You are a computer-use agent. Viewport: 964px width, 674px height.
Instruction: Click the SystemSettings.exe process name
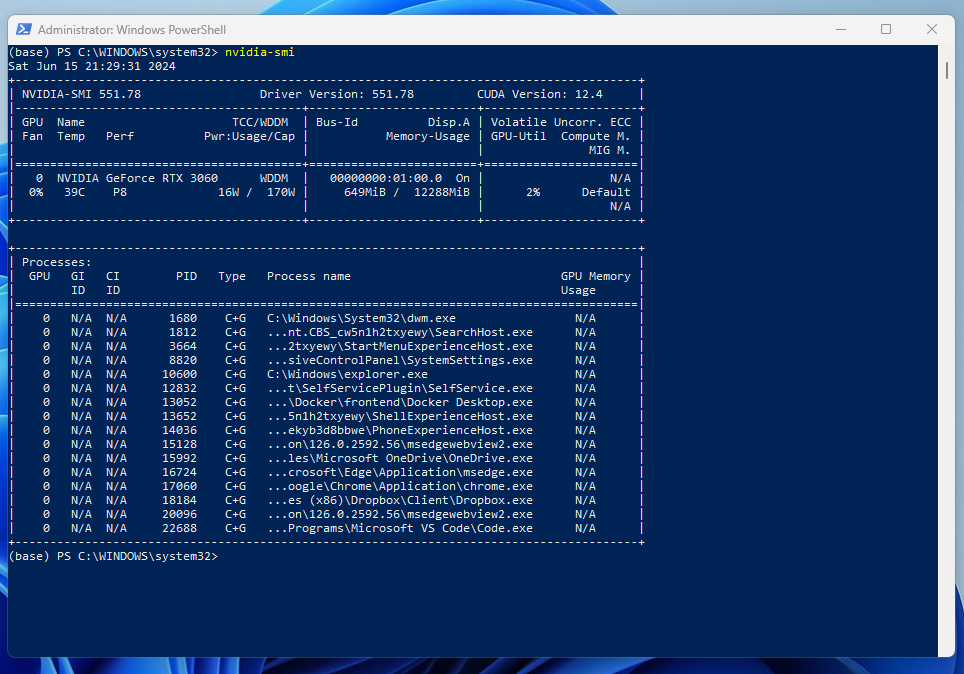[x=400, y=360]
